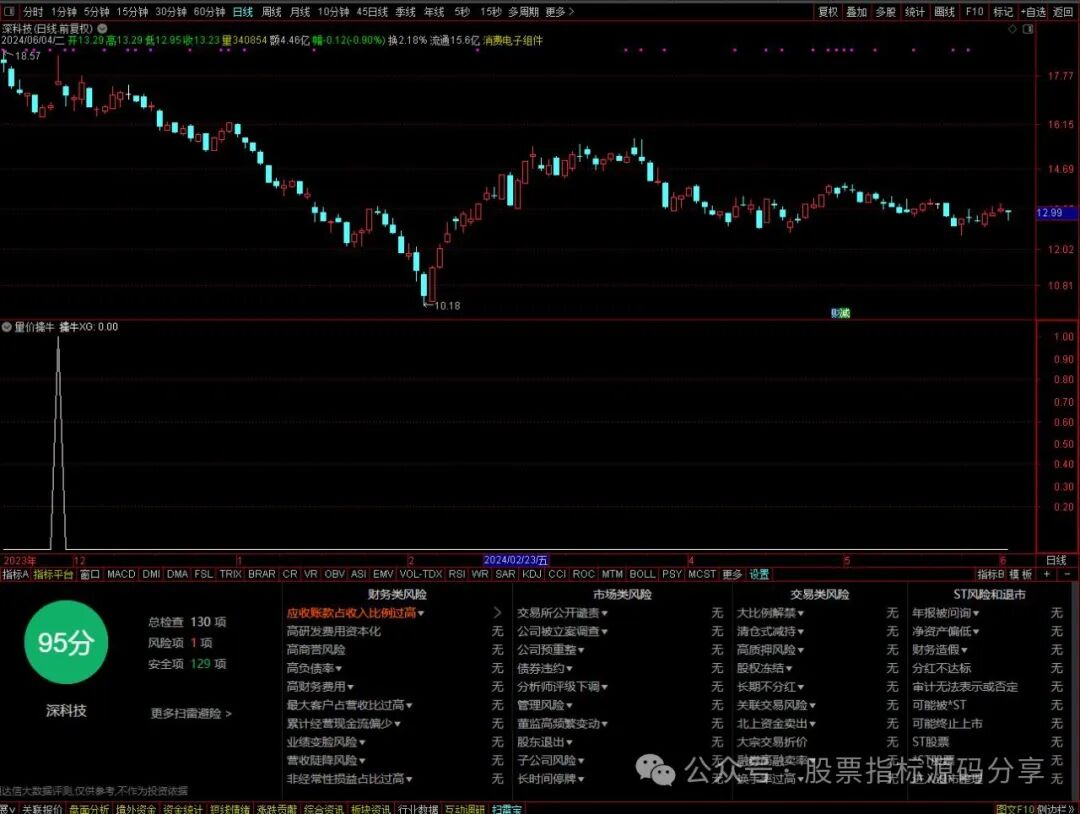
Task: Switch to 分时 intraday view
Action: pyautogui.click(x=32, y=12)
